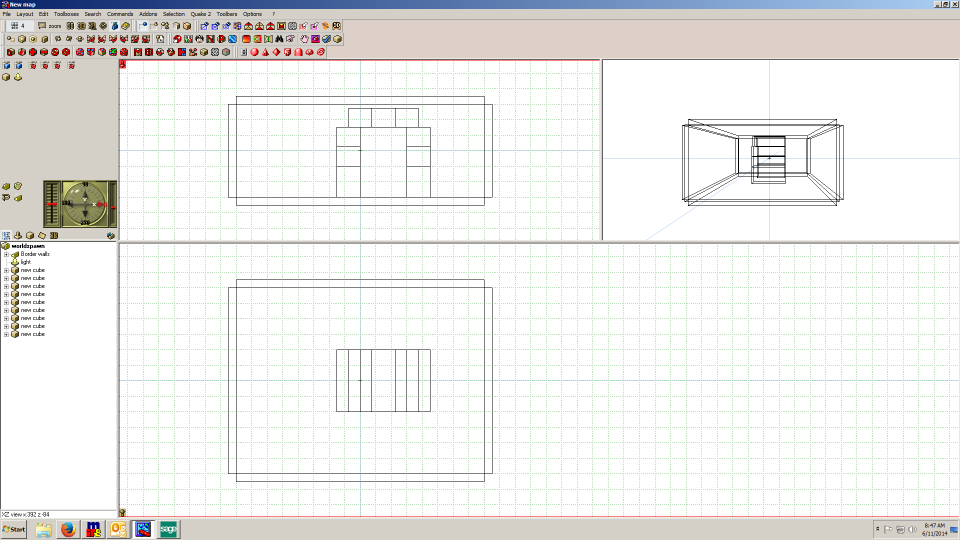Click the tree view icon above worldspawn
960x540 pixels.
(x=6, y=236)
